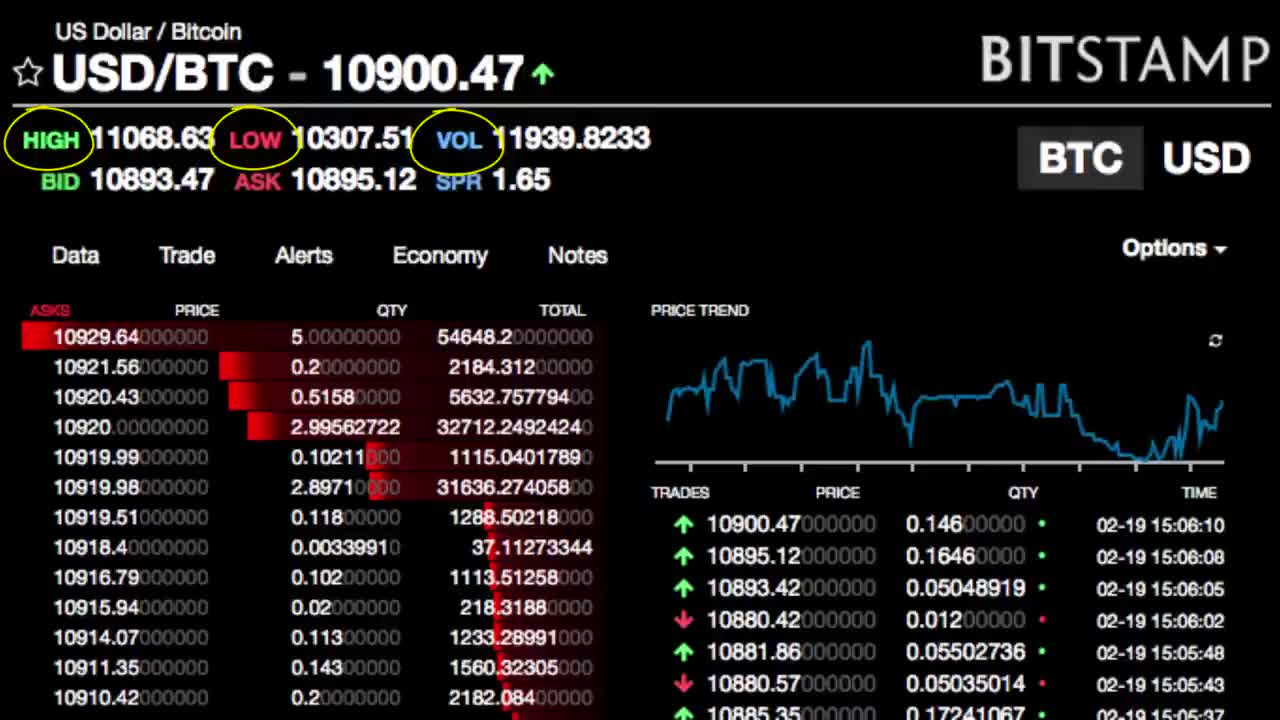Screen dimensions: 1280x720
Task: Click the main price 10900.47
Action: click(x=423, y=73)
